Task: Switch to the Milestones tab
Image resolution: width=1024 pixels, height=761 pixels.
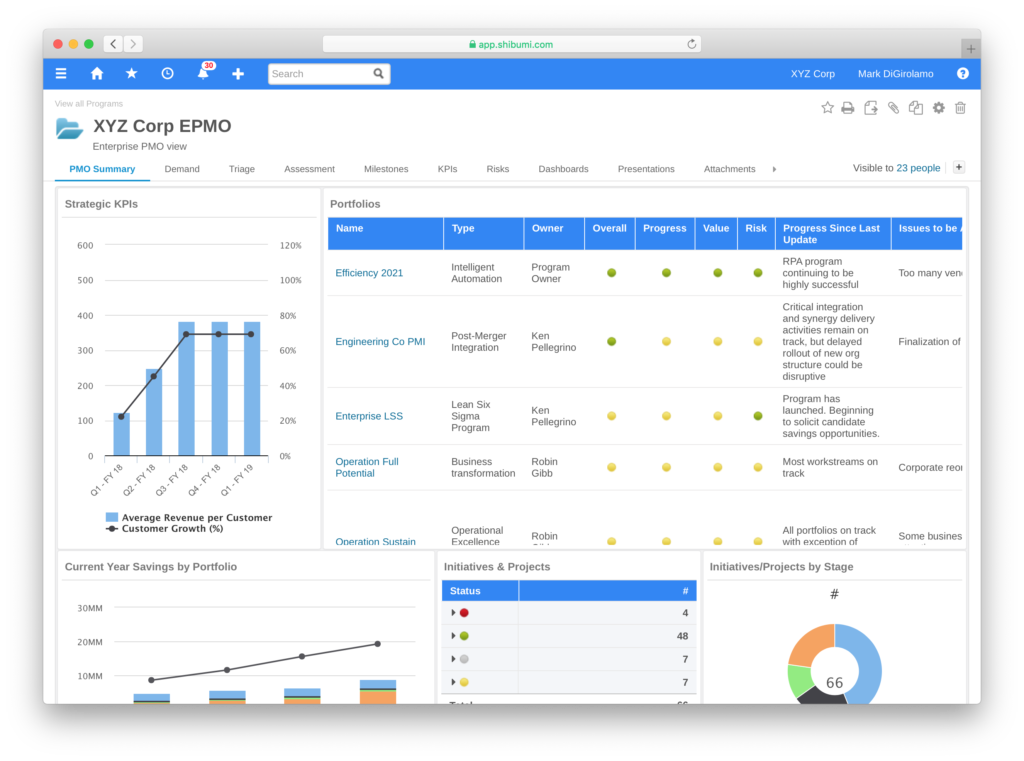Action: click(x=386, y=169)
